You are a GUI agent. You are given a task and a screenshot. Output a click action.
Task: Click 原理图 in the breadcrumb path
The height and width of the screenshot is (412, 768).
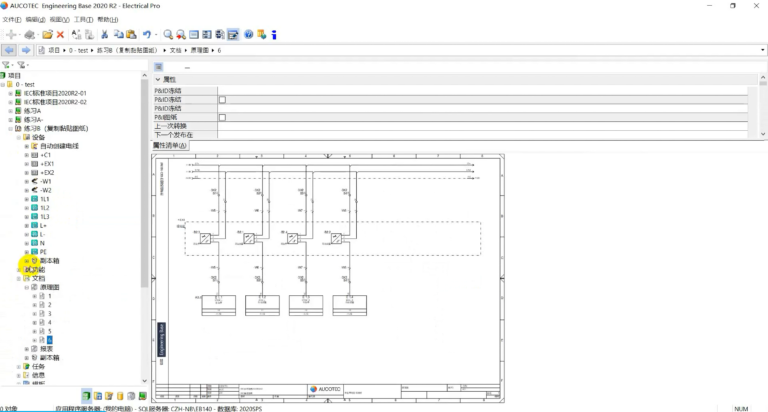coord(200,50)
